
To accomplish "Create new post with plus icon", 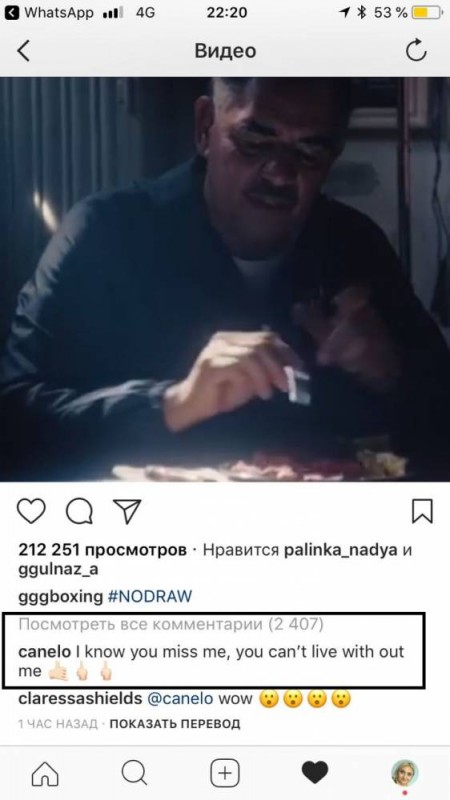I will pos(225,773).
